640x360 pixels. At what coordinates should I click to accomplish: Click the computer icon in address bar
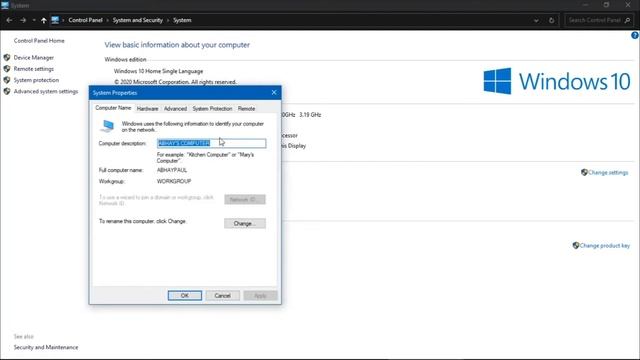[55, 20]
